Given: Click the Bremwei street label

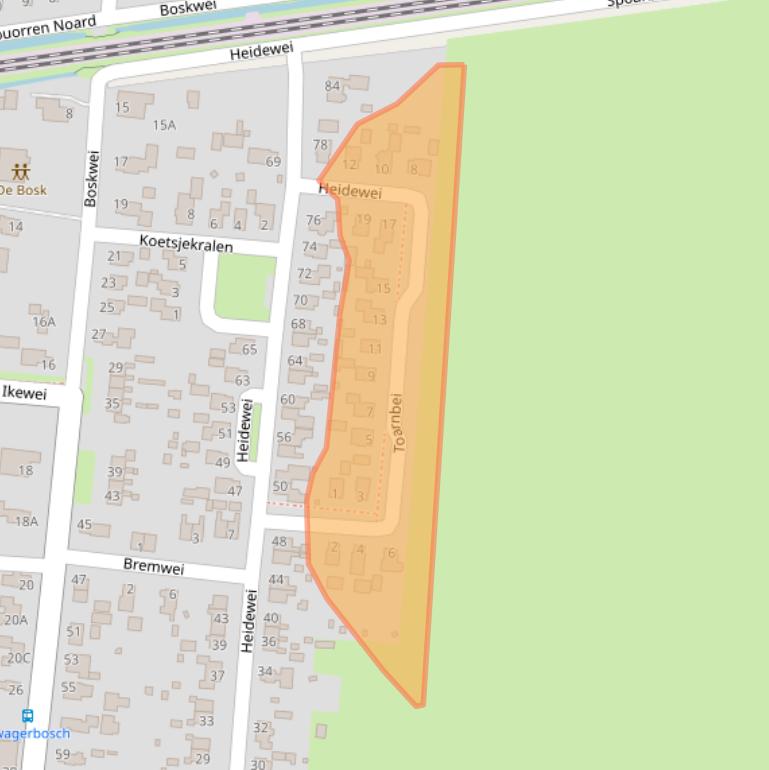Looking at the screenshot, I should click(x=153, y=566).
